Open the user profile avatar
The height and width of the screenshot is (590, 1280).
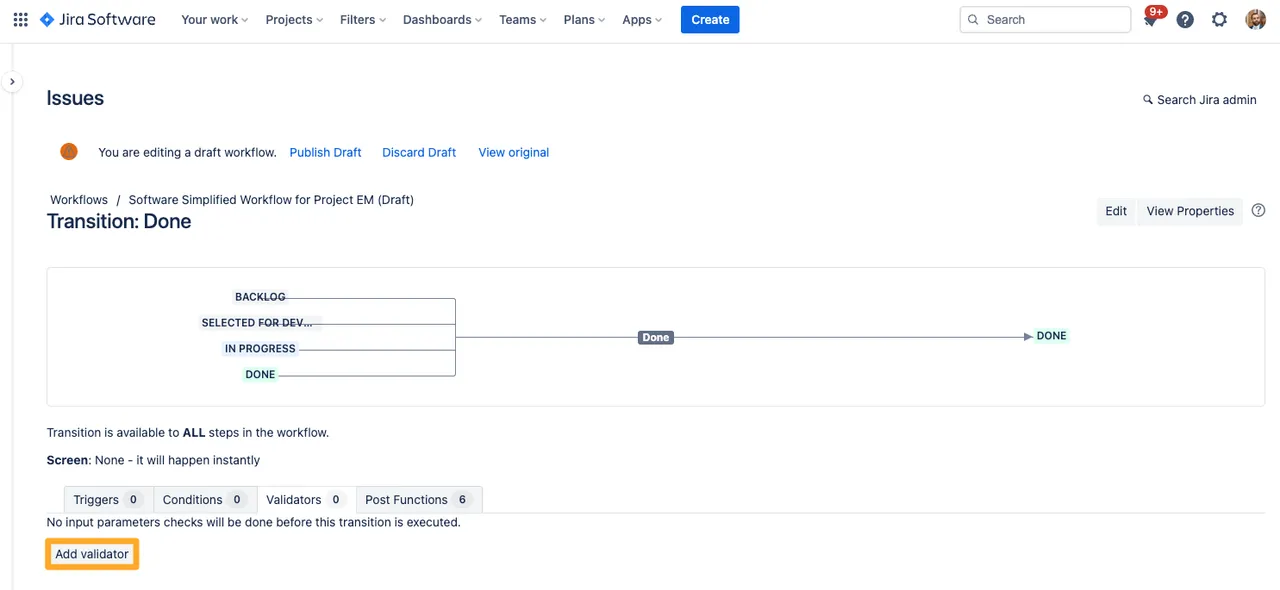[1255, 19]
